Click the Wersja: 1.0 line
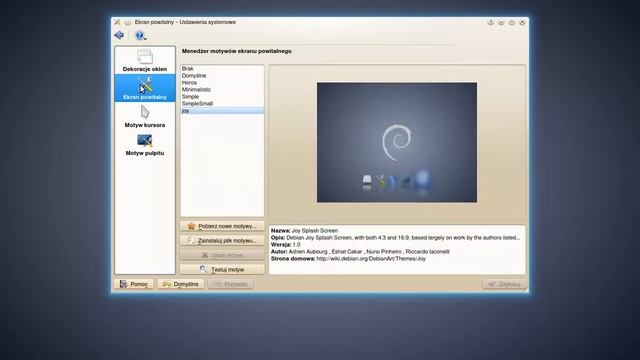Screen dimensions: 640x360 point(285,244)
